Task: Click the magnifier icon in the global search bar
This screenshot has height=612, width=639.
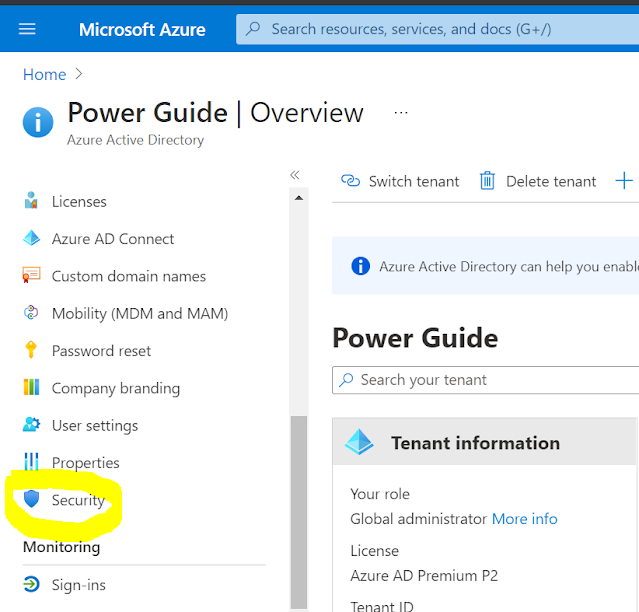Action: (253, 29)
